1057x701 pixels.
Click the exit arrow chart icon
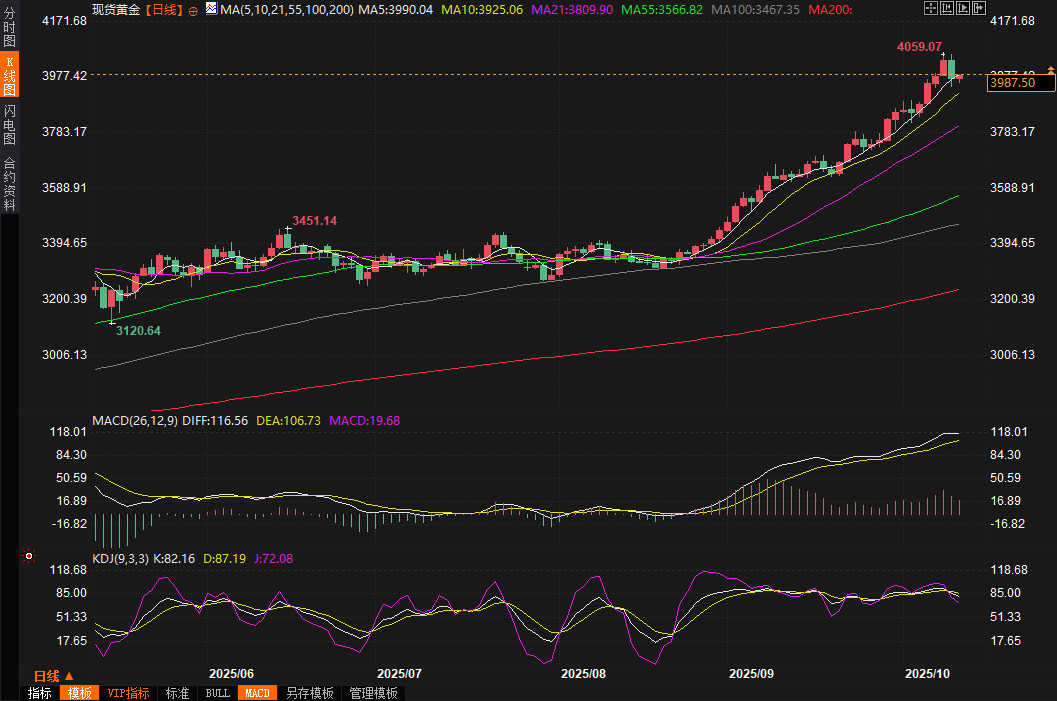[978, 9]
